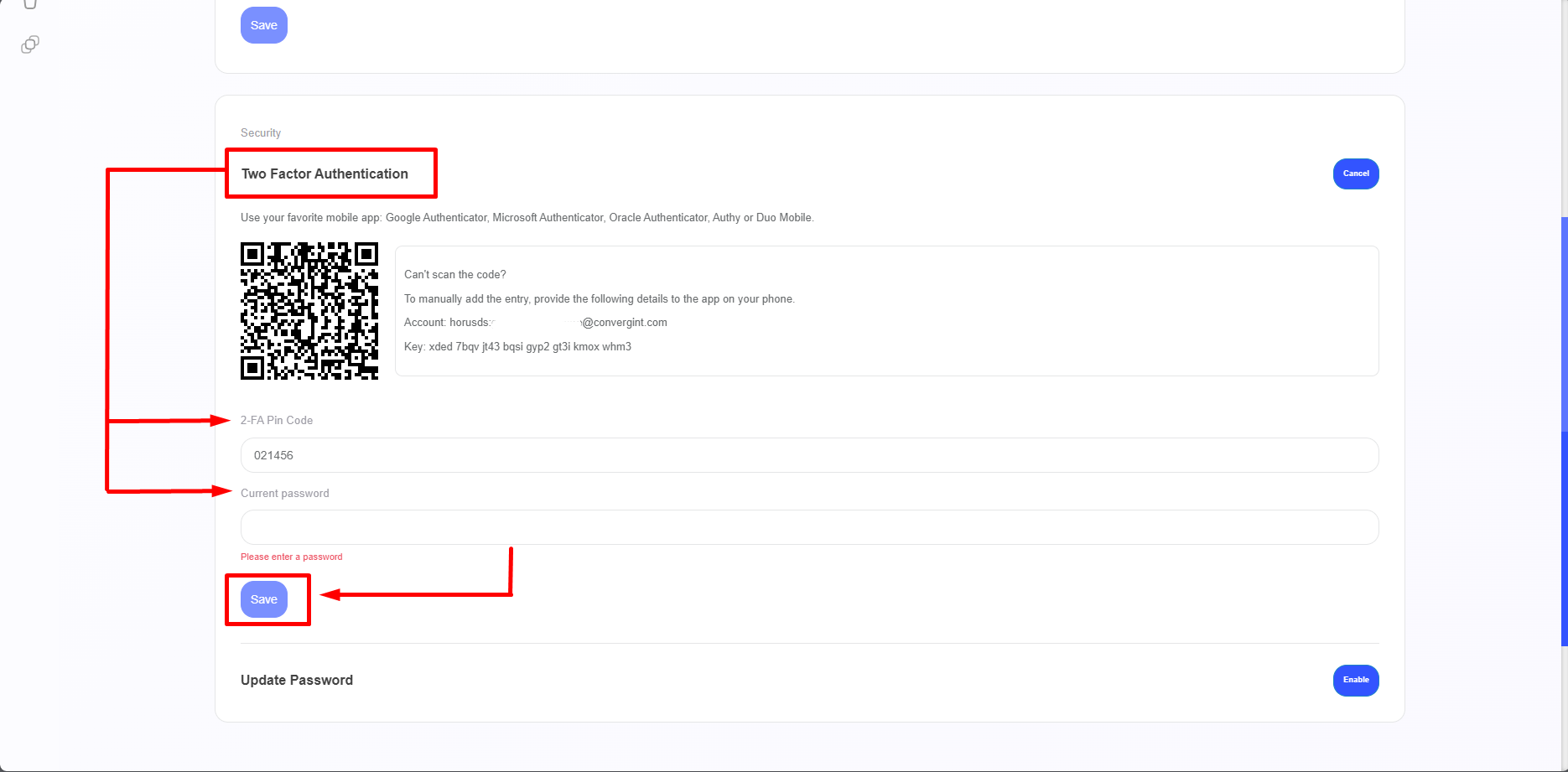The width and height of the screenshot is (1568, 772).
Task: Click the Two Factor Authentication heading
Action: tap(325, 174)
